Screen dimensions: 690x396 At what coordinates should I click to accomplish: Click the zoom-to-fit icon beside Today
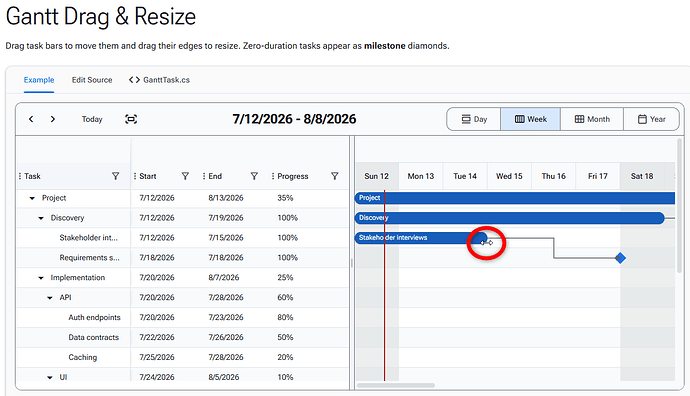[131, 119]
